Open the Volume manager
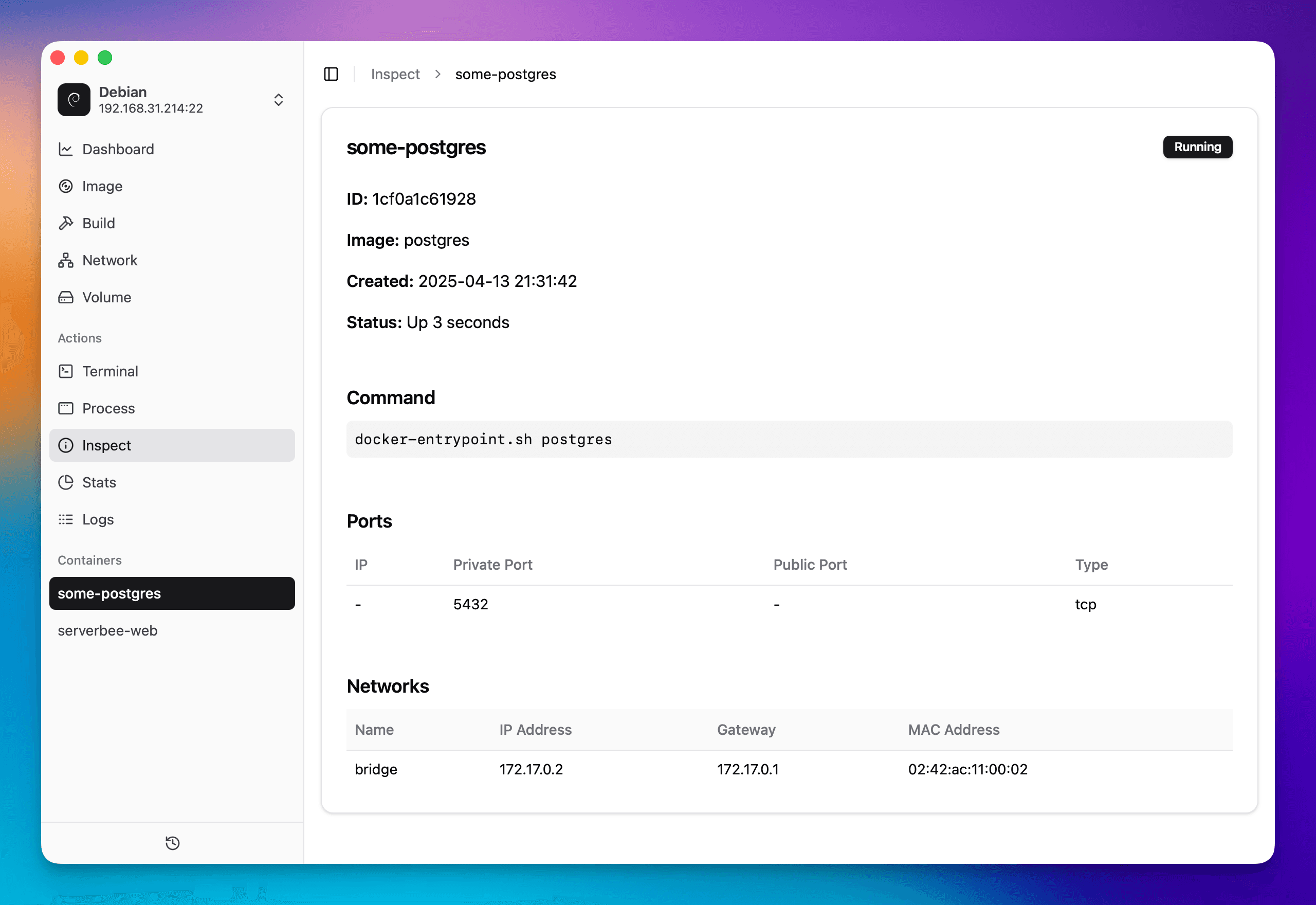This screenshot has width=1316, height=905. [x=107, y=297]
